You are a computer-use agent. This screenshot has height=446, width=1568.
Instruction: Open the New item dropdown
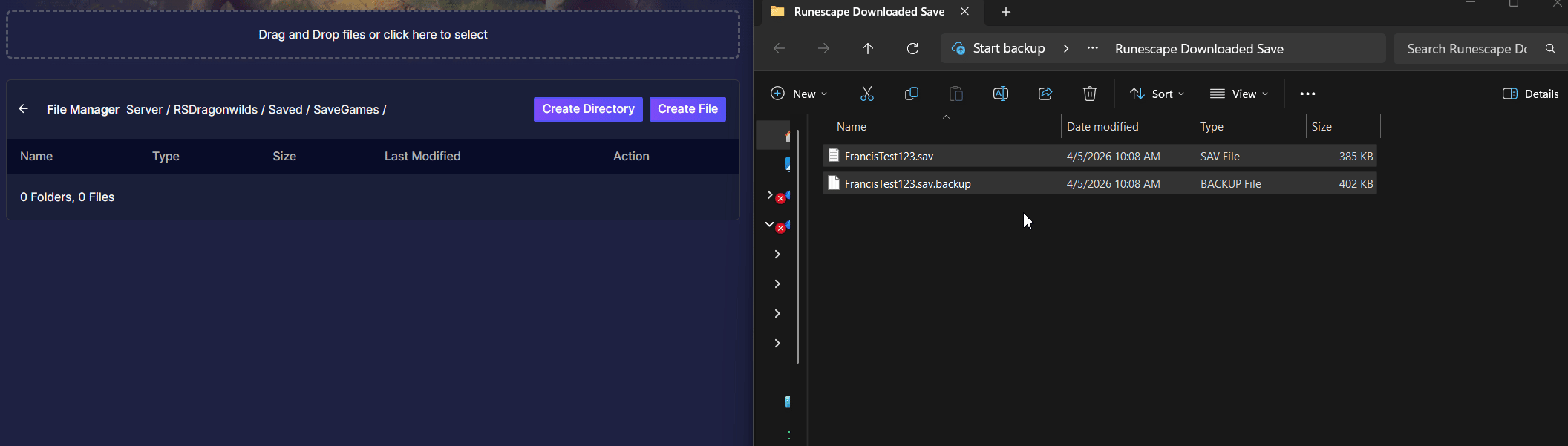click(x=799, y=94)
